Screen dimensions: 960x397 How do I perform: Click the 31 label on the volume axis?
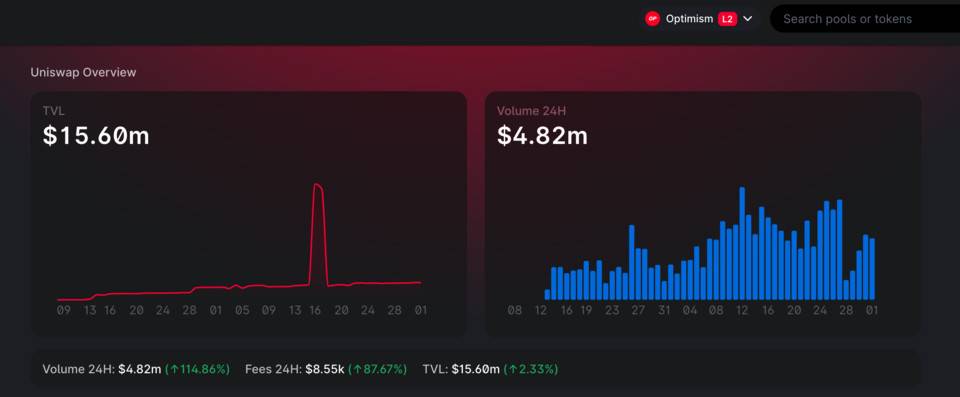(x=664, y=310)
